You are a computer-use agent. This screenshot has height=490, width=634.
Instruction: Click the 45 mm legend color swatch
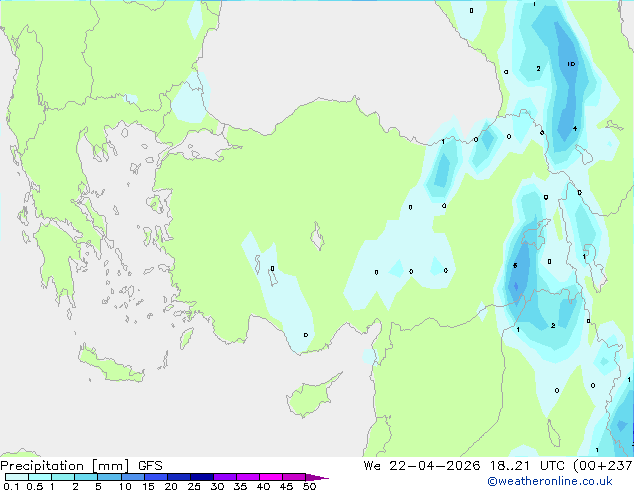[294, 477]
